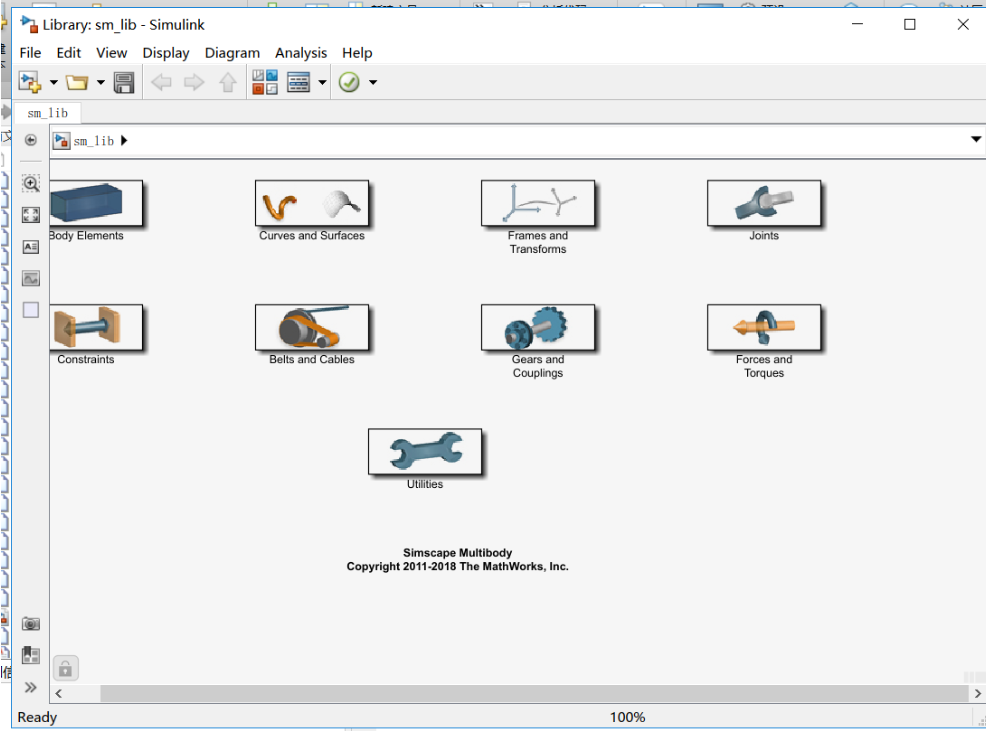Click the horizontal scrollbar right arrow
The width and height of the screenshot is (986, 731).
[977, 693]
